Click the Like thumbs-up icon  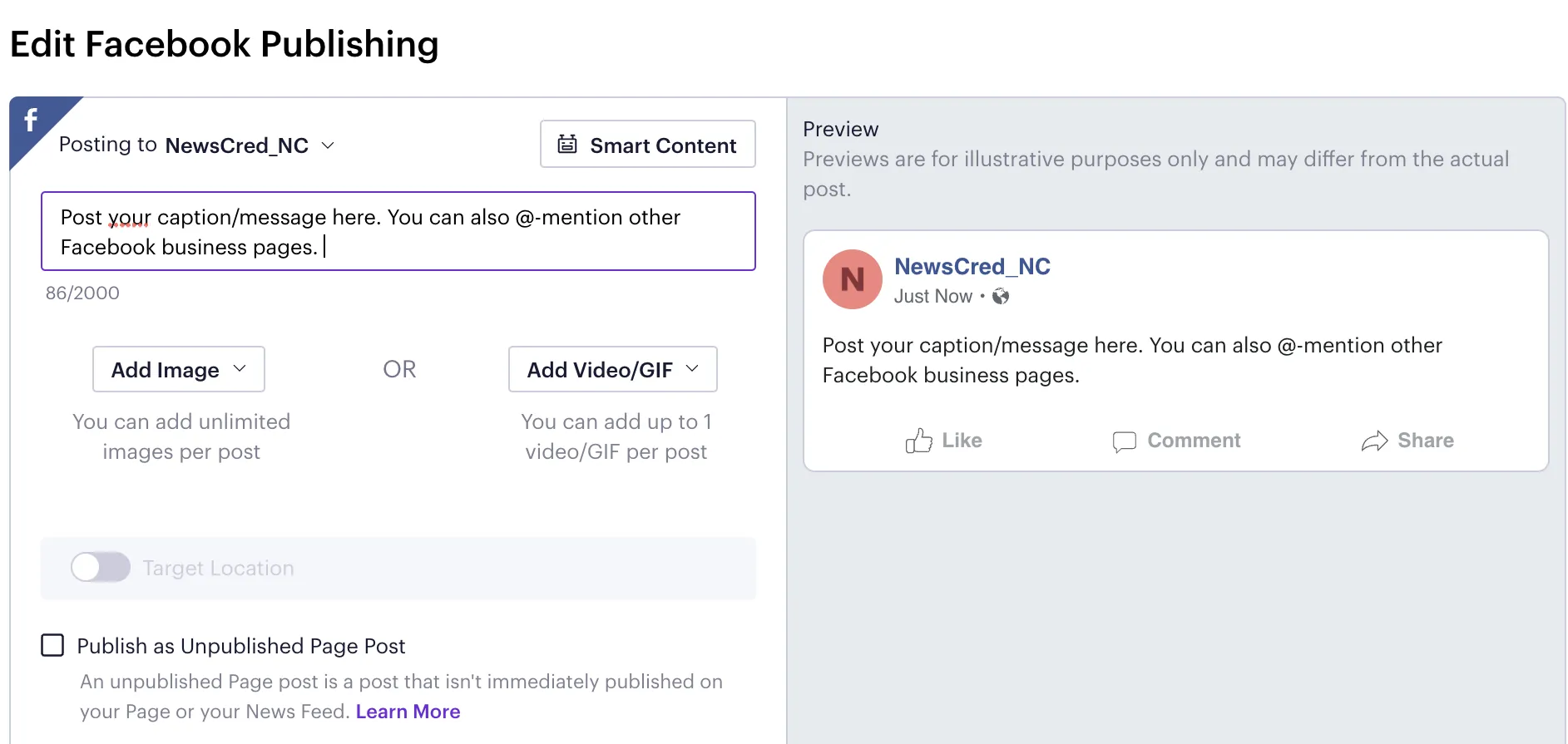click(918, 441)
